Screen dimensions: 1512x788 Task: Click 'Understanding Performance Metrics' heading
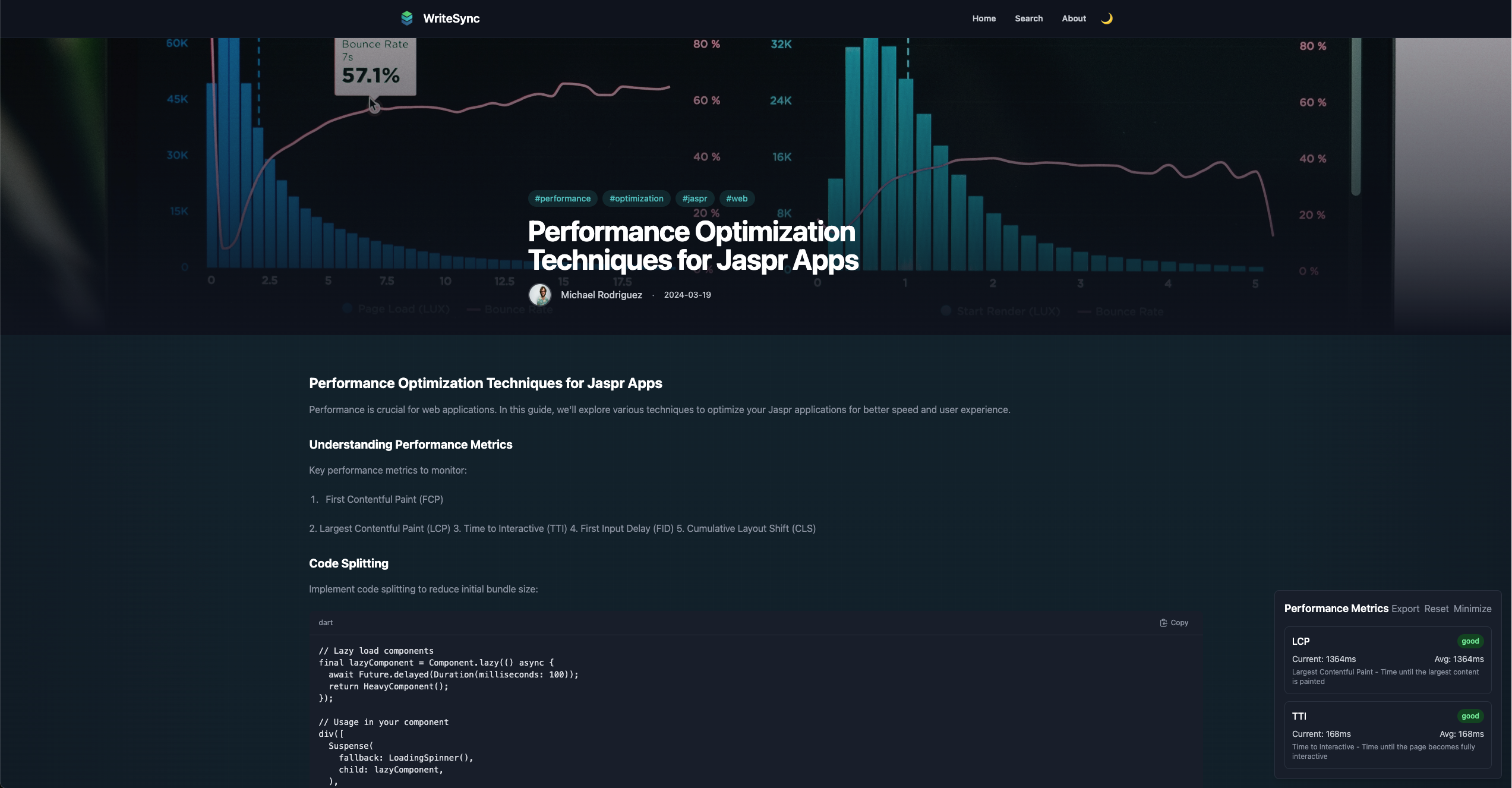411,445
